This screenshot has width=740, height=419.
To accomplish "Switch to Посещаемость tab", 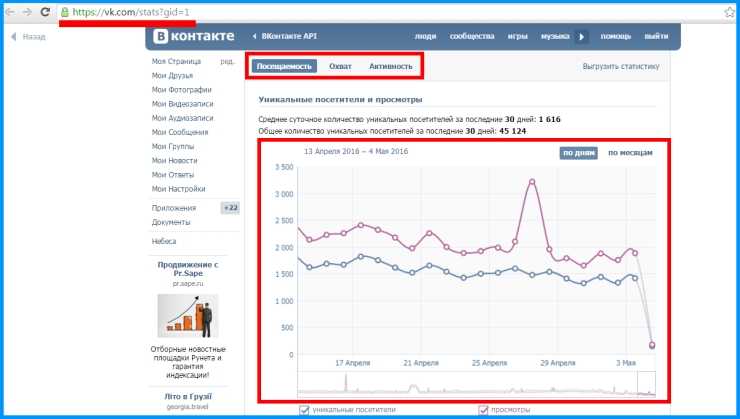I will tap(284, 66).
